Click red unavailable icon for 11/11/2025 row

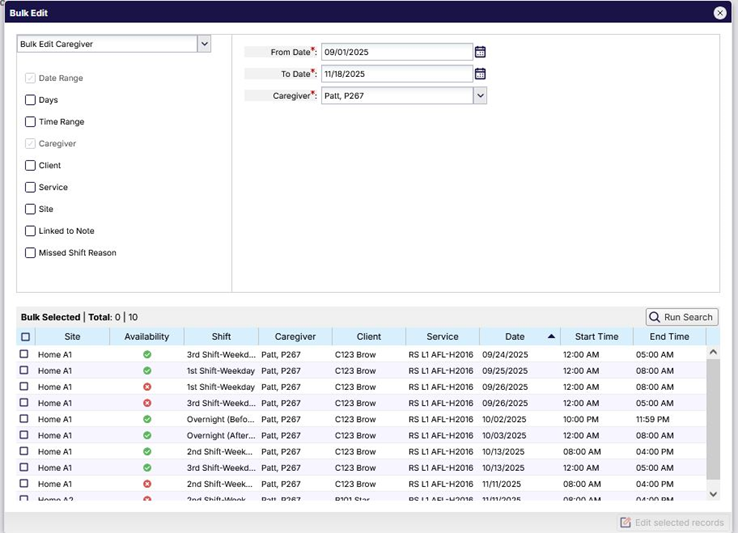coord(147,484)
